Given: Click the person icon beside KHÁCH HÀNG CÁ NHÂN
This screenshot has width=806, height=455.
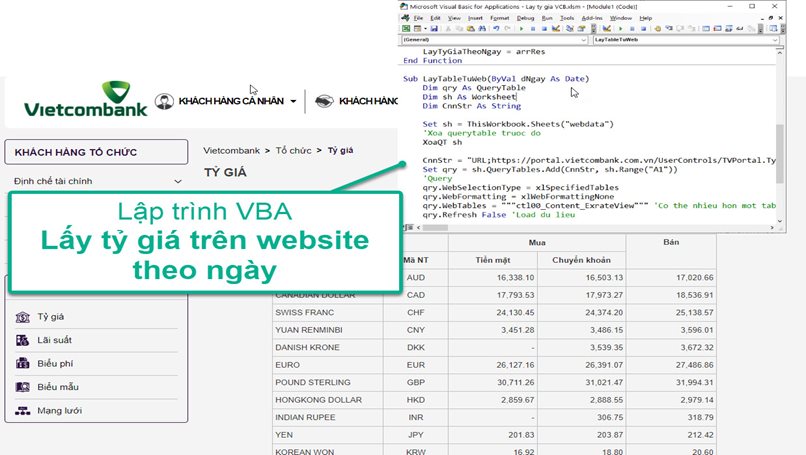Looking at the screenshot, I should [x=164, y=101].
